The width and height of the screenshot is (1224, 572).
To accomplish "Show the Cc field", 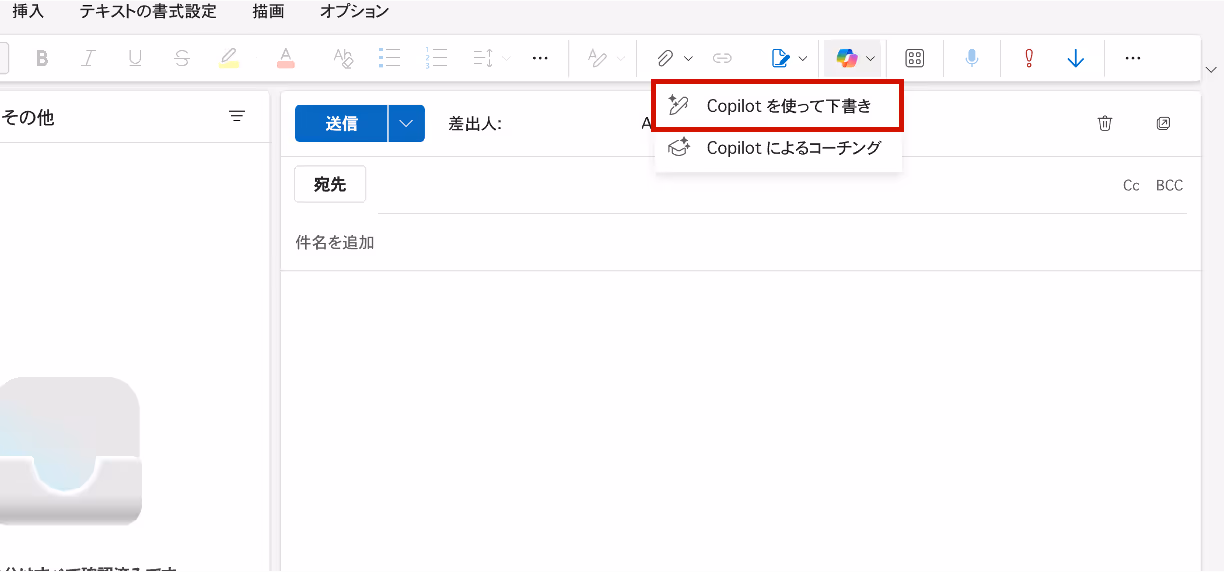I will pyautogui.click(x=1131, y=186).
